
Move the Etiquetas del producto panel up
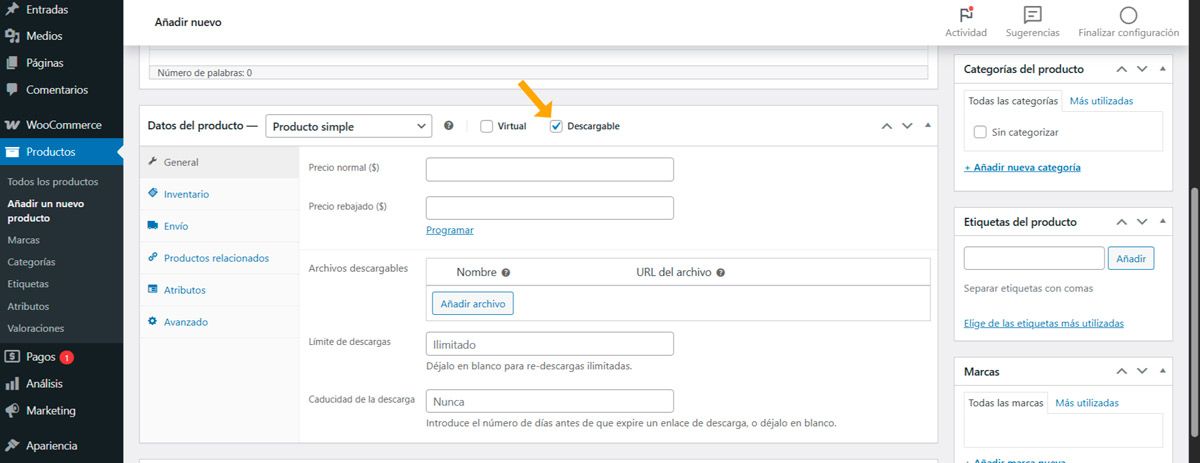tap(1121, 222)
